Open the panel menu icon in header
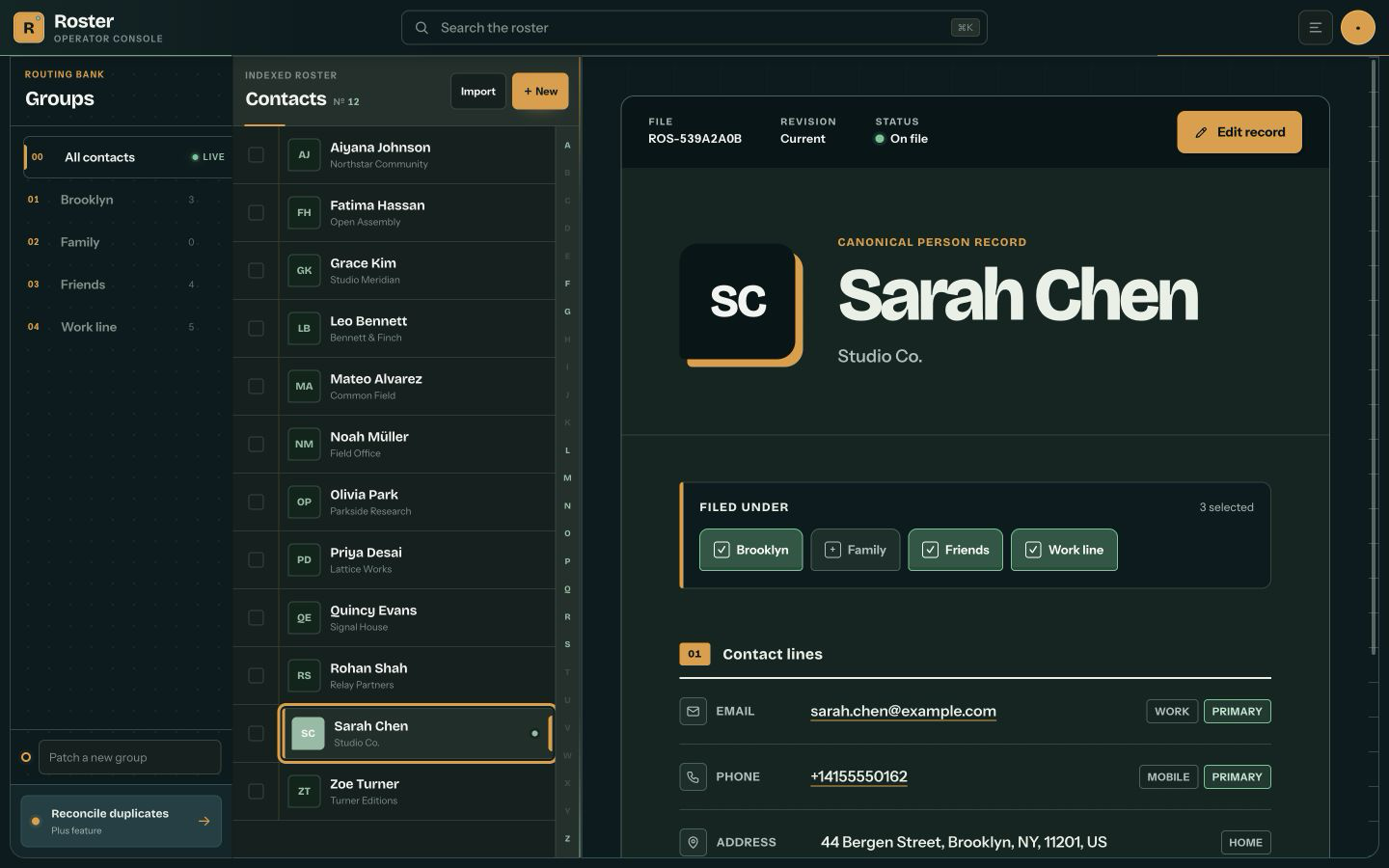Screen dimensions: 1389x868 (x=1315, y=28)
